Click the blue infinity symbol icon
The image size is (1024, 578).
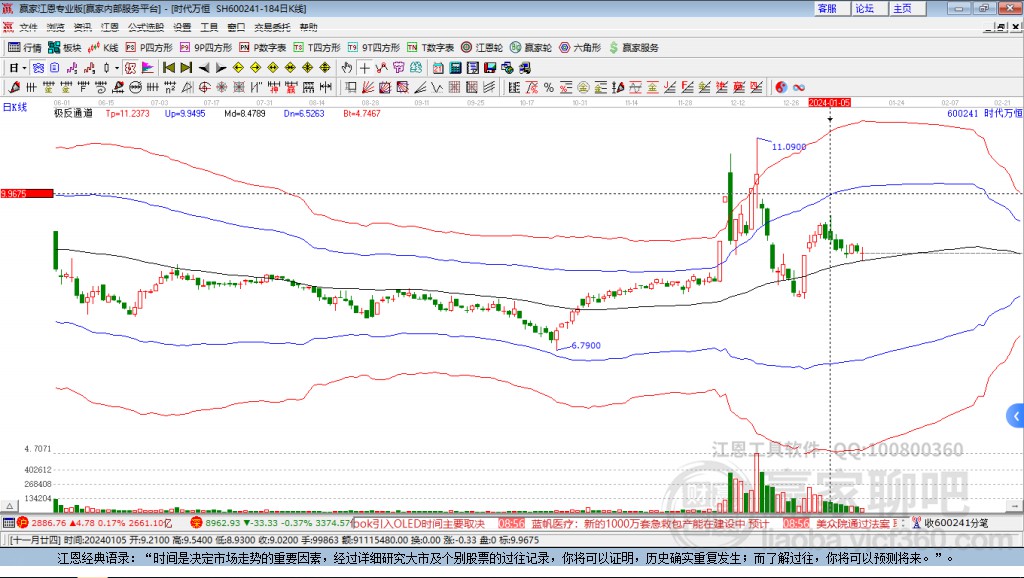tap(798, 88)
